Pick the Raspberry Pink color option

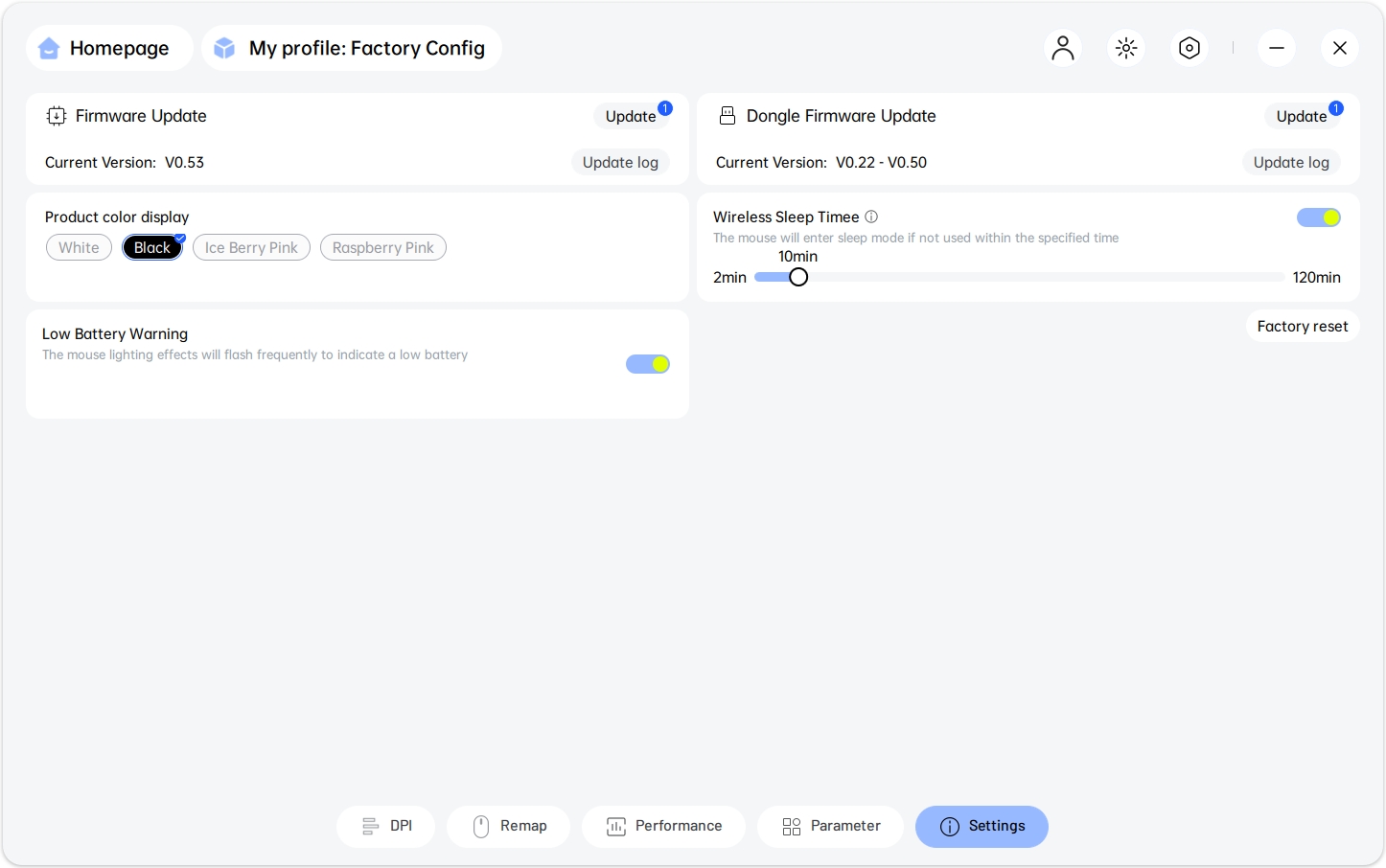382,247
